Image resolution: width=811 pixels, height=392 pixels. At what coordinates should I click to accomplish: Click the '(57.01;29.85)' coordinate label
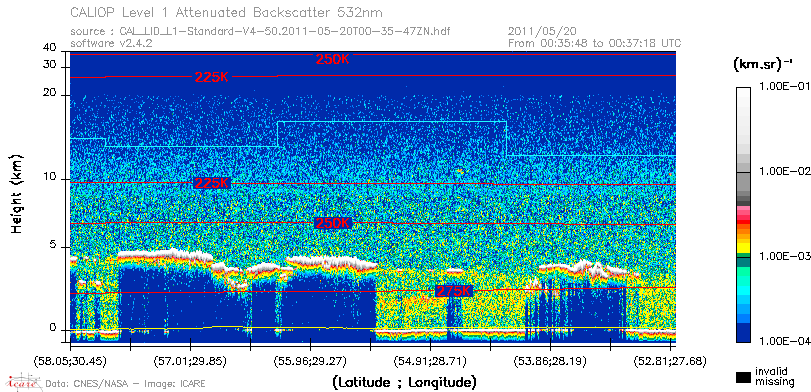(x=190, y=361)
